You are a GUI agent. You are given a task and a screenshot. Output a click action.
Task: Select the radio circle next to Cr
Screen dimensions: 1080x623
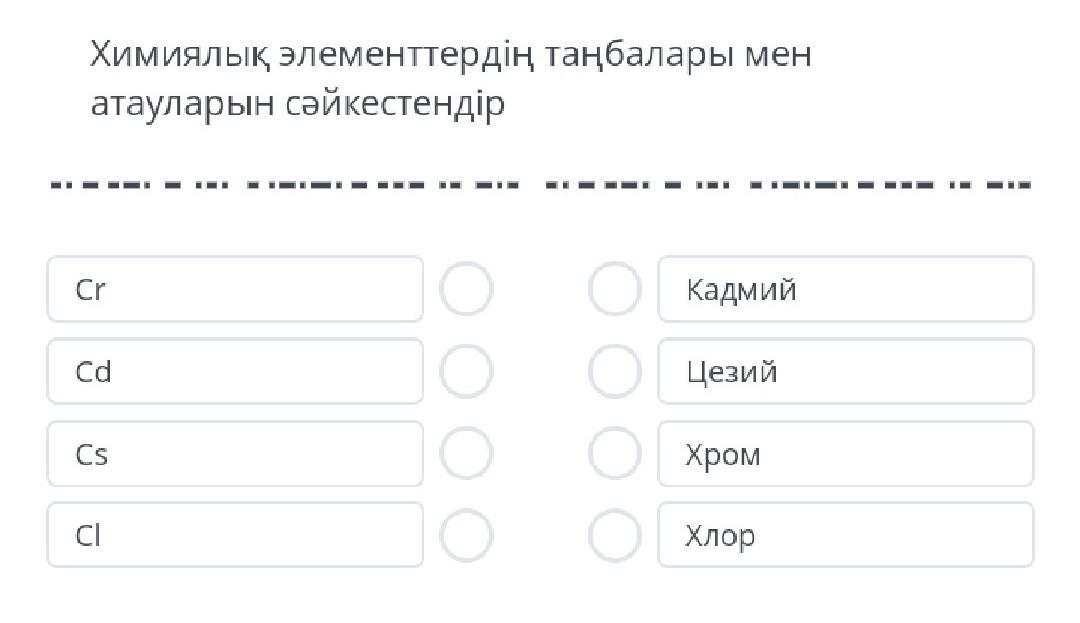pos(466,290)
